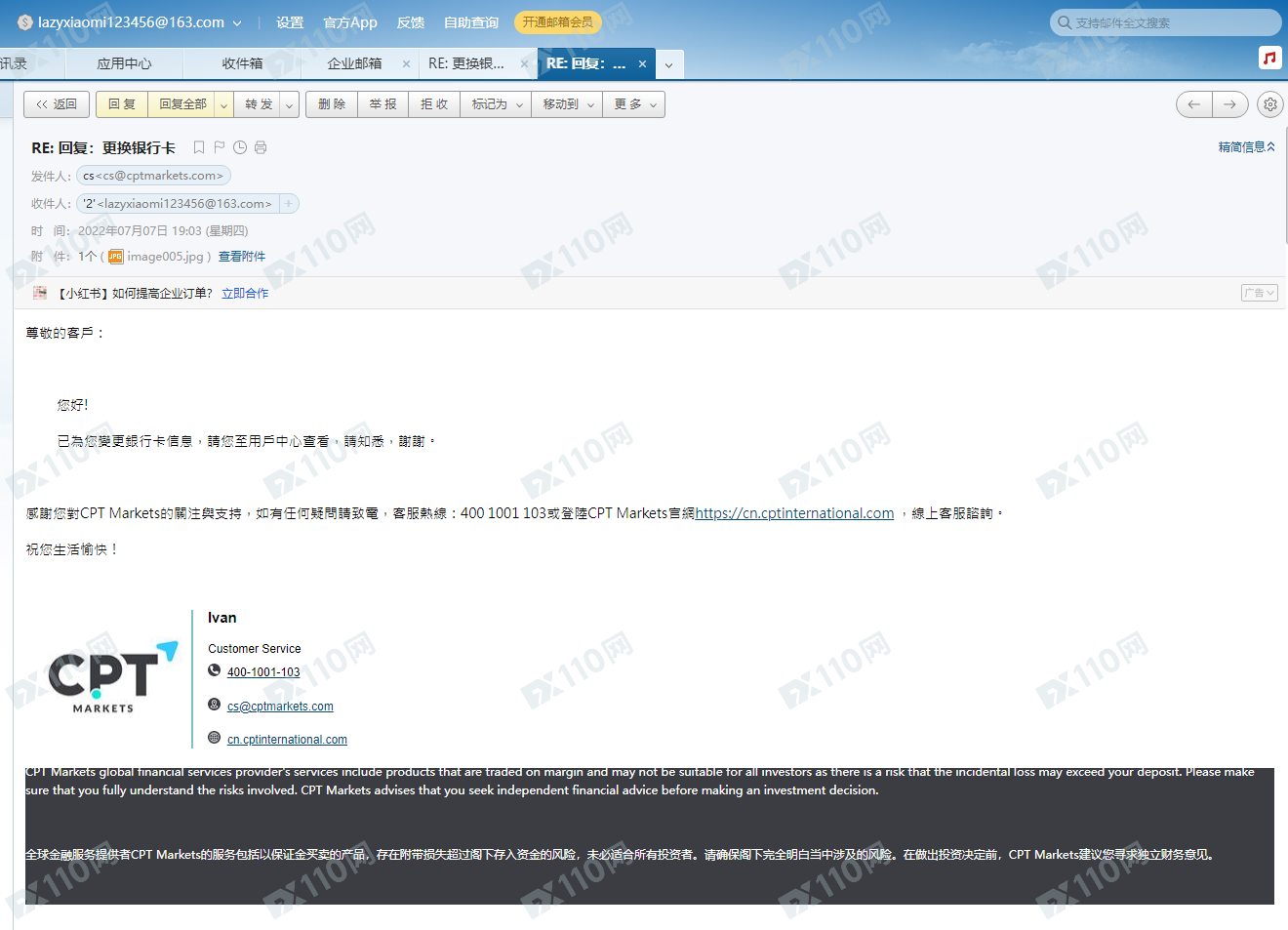This screenshot has width=1288, height=930.
Task: Click cn.cptinternational.com signature link
Action: click(x=287, y=740)
